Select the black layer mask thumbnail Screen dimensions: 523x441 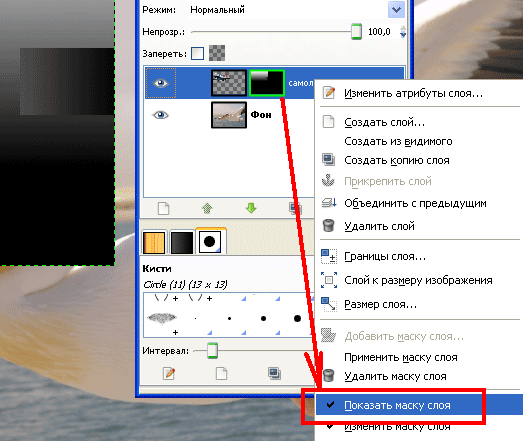267,82
